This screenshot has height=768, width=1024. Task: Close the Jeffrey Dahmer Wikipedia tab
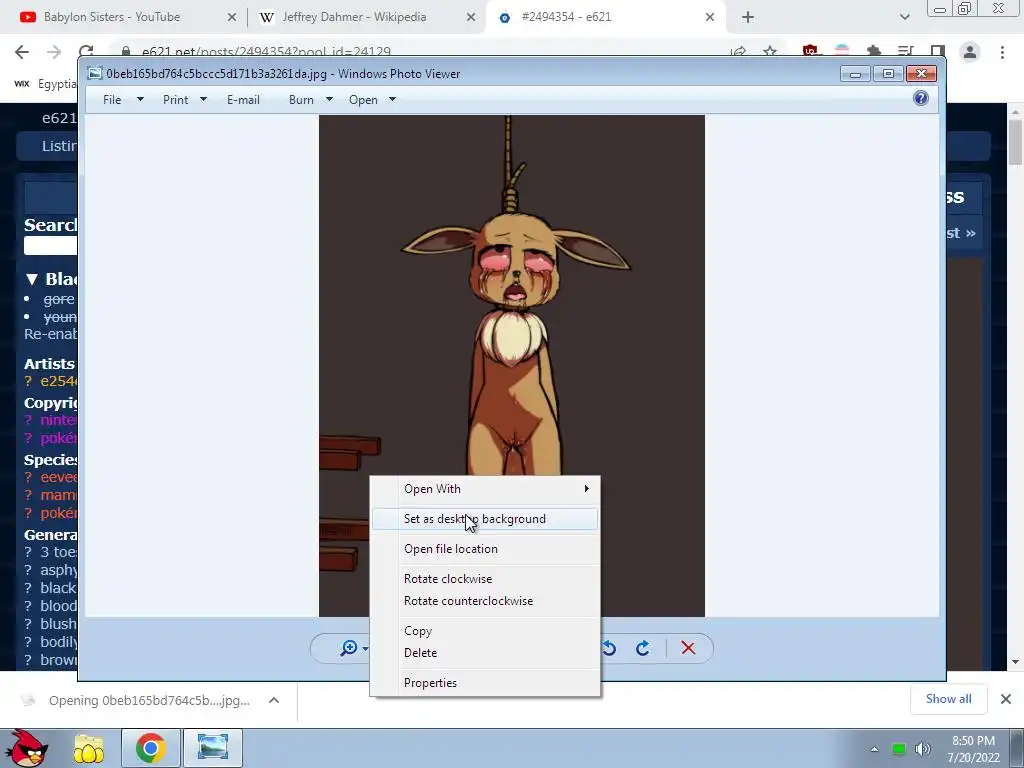(x=471, y=18)
